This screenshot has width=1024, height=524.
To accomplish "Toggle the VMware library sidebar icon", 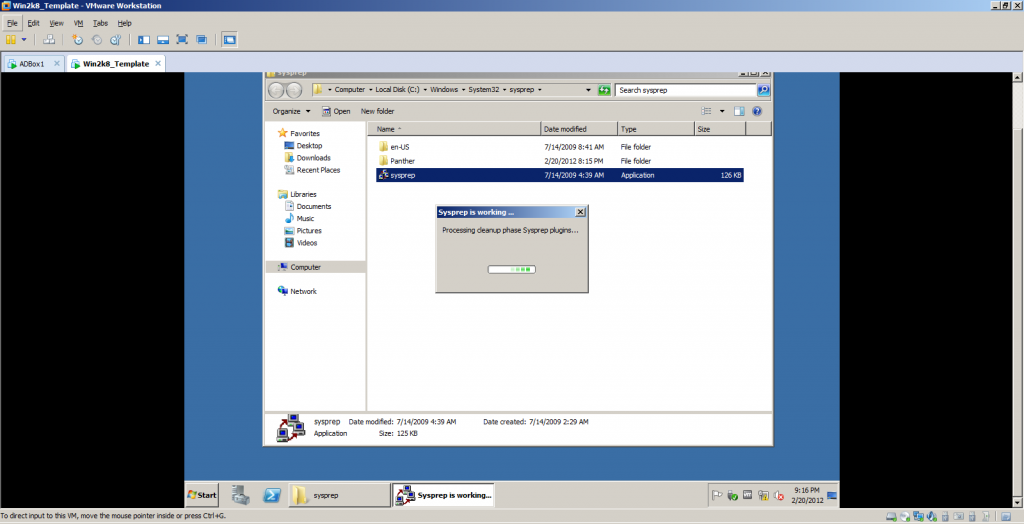I will click(144, 40).
